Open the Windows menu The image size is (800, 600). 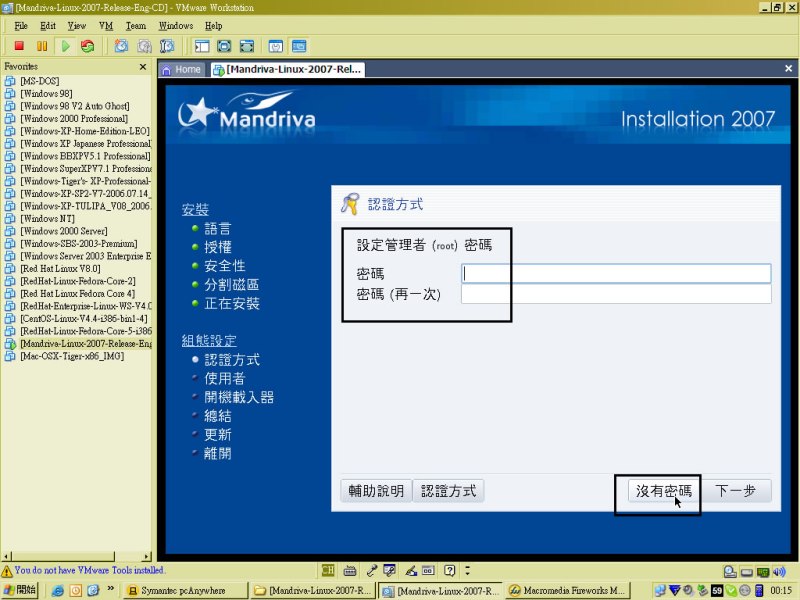pos(176,26)
